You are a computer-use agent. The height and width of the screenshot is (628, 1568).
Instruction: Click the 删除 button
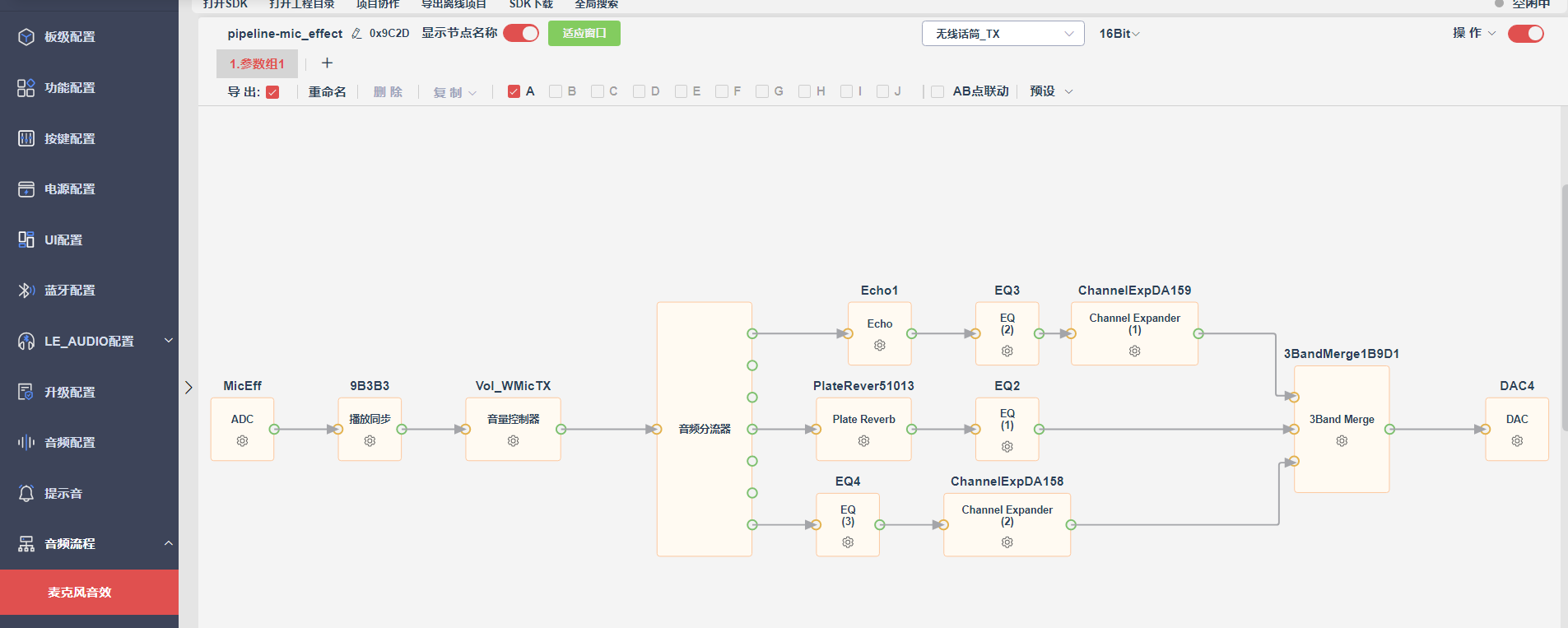click(388, 91)
